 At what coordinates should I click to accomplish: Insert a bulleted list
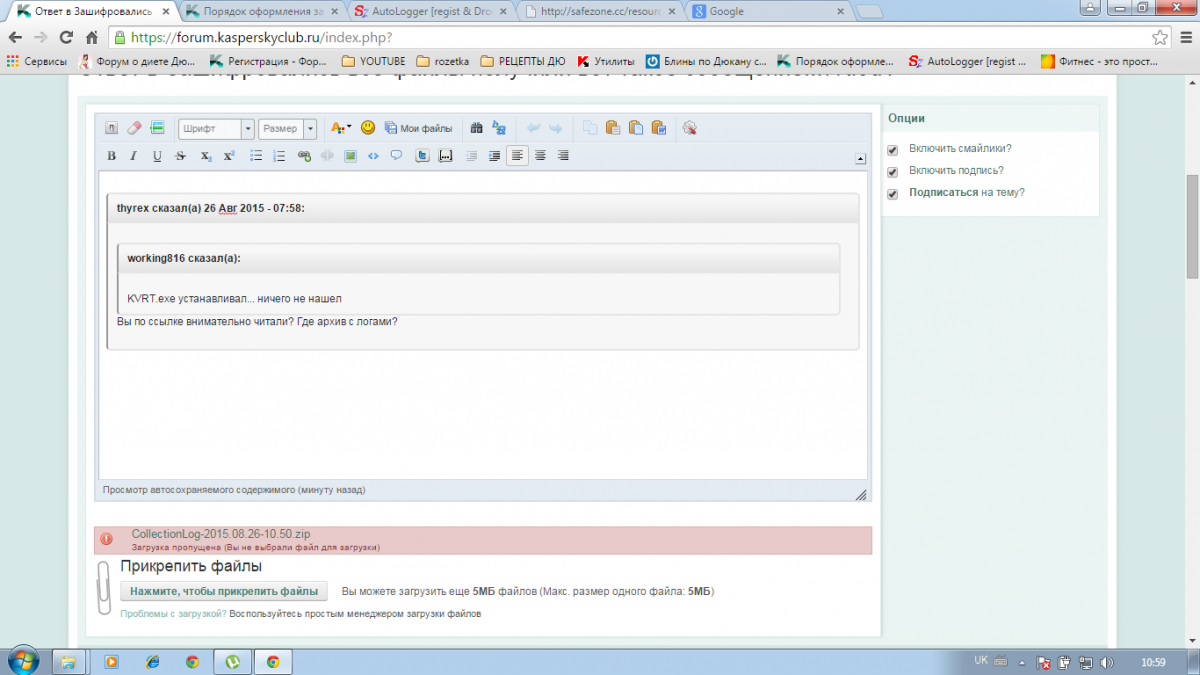click(256, 156)
